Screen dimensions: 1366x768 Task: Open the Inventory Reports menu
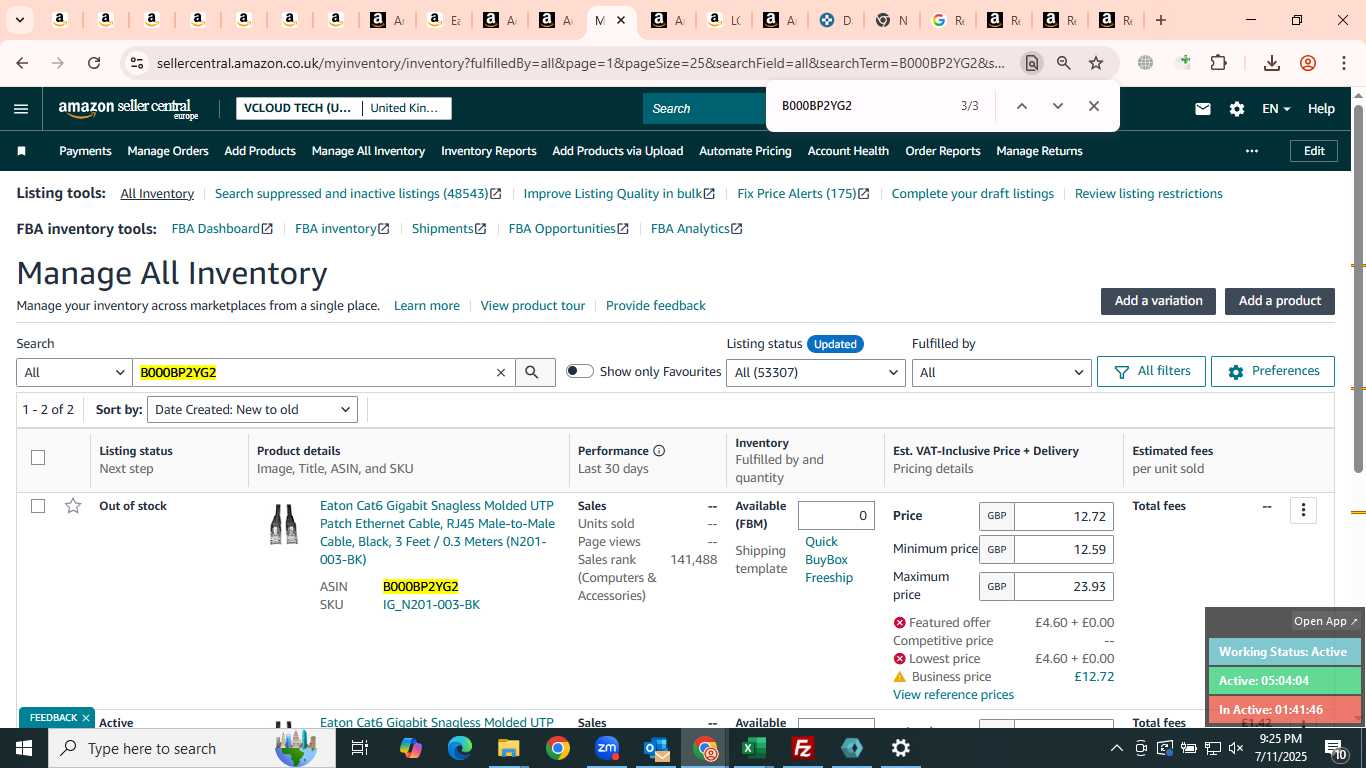489,151
